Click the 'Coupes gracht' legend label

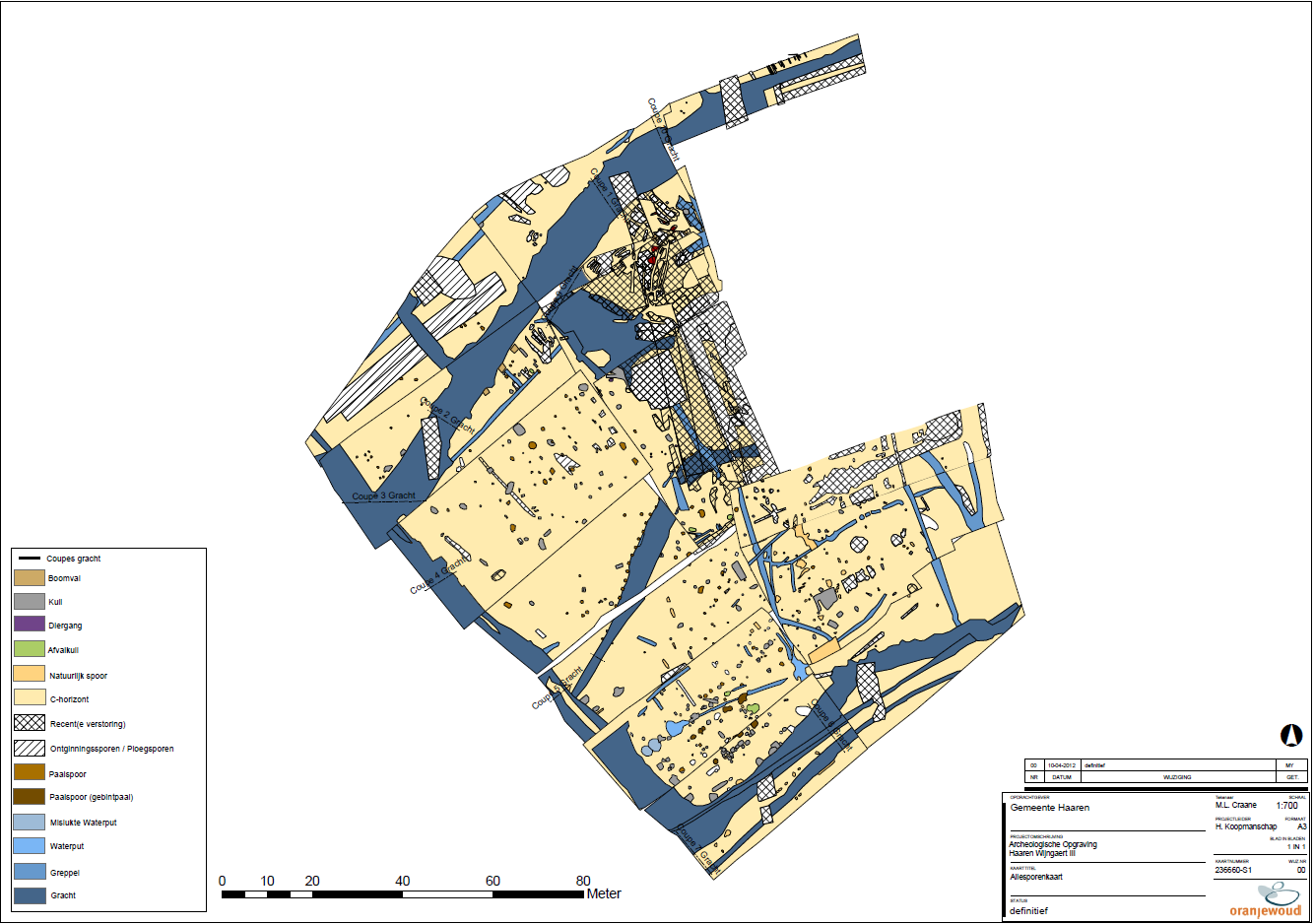pyautogui.click(x=74, y=559)
